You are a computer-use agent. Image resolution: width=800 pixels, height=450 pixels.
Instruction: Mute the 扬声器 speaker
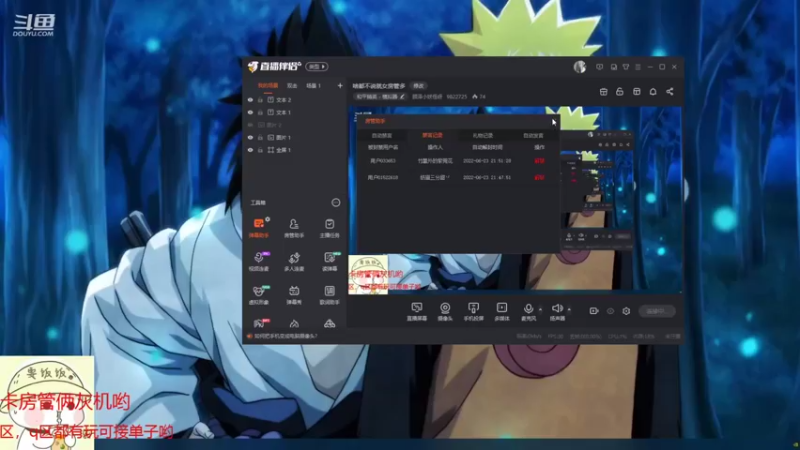tap(557, 309)
